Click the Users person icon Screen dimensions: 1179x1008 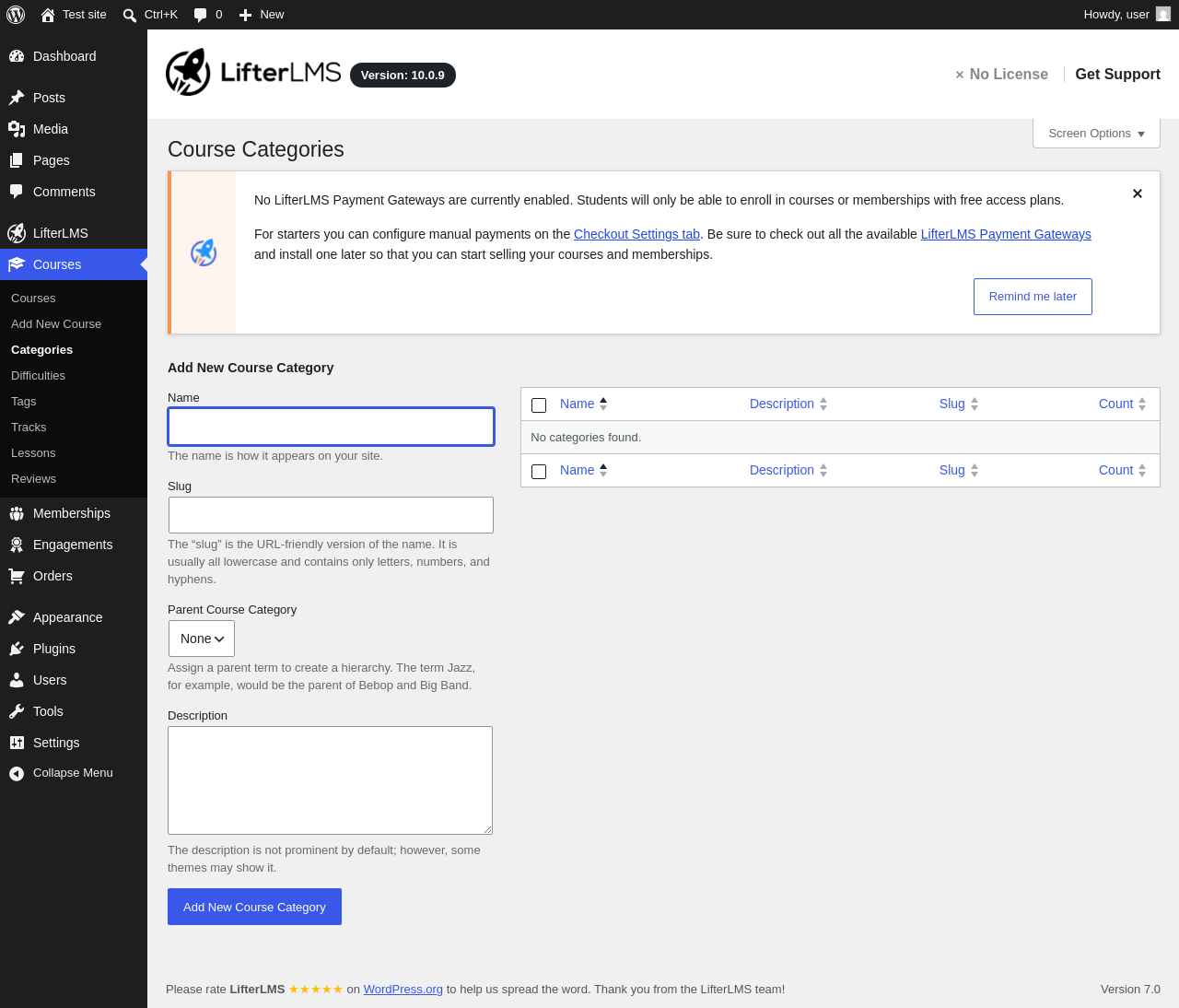[17, 680]
